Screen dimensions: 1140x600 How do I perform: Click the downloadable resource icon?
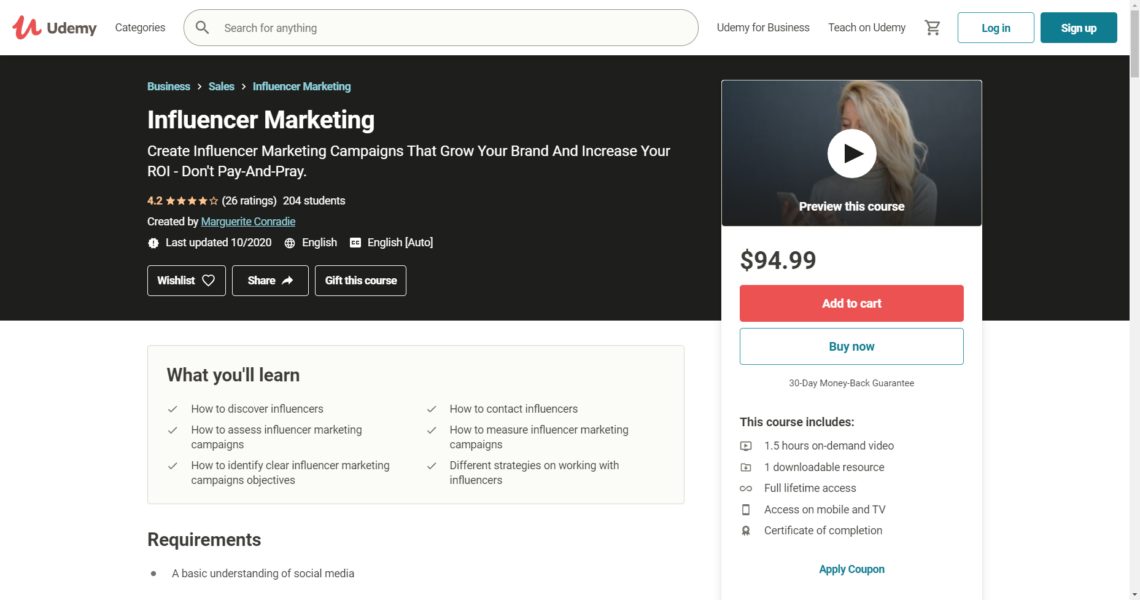point(745,467)
